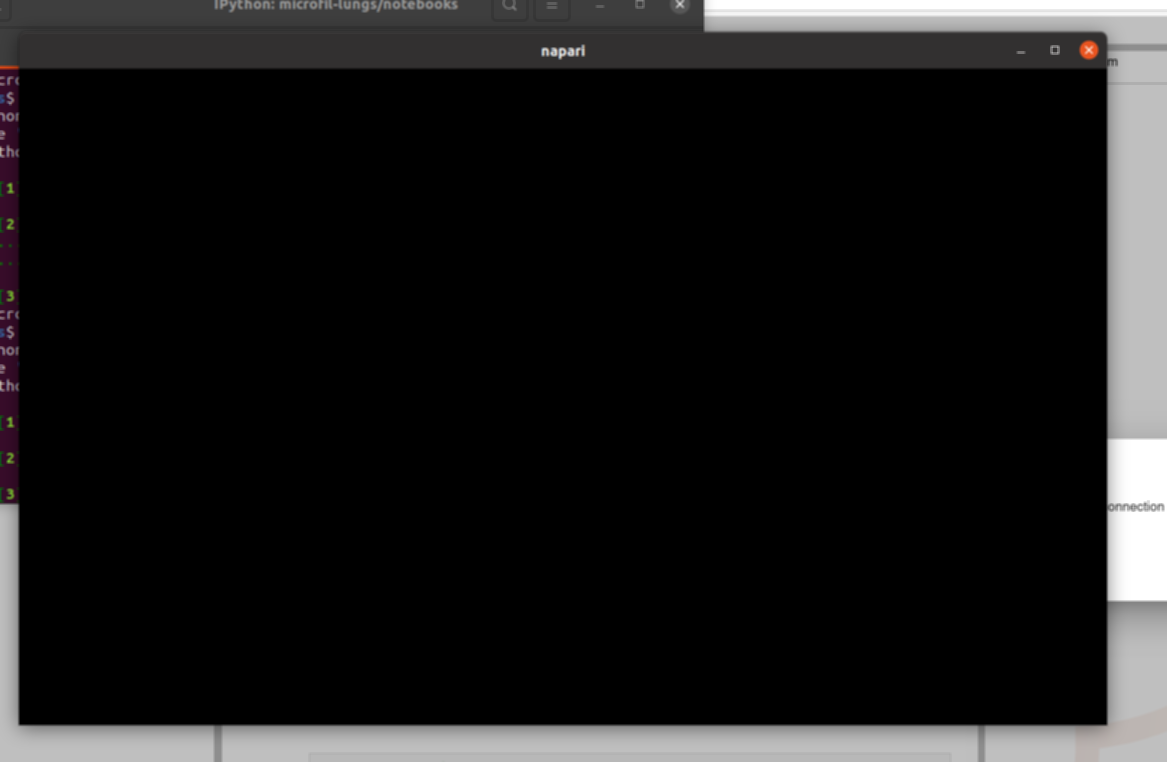
Task: Maximize the IPython terminal window
Action: (639, 5)
